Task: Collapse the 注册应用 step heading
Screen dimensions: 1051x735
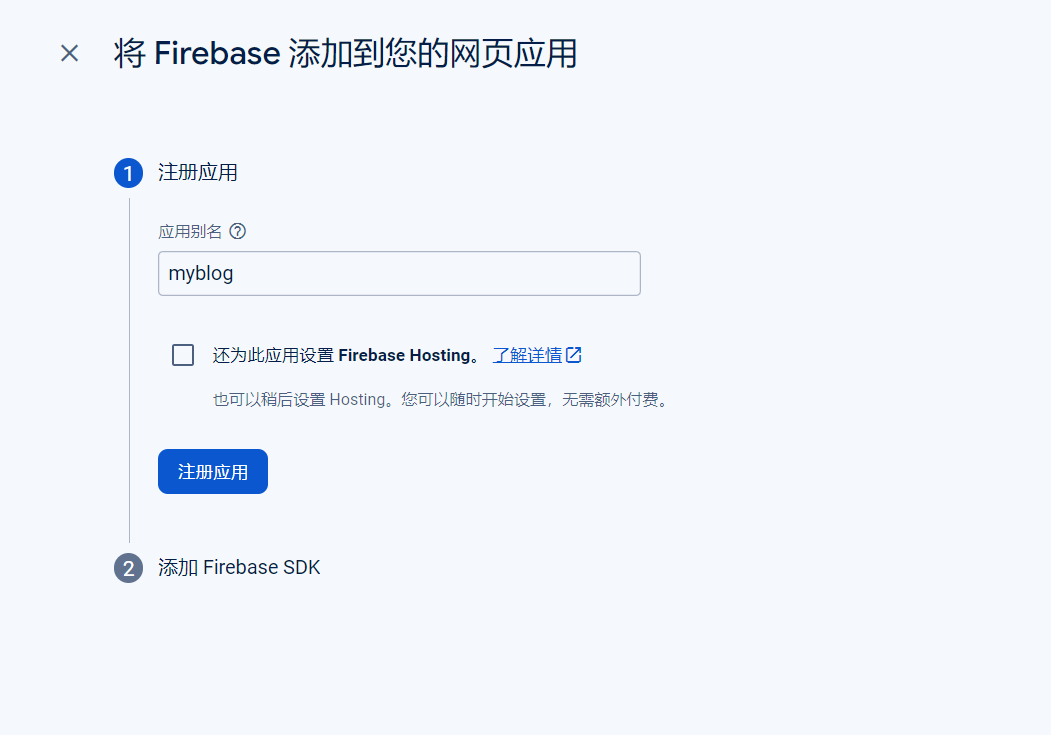Action: pos(198,172)
